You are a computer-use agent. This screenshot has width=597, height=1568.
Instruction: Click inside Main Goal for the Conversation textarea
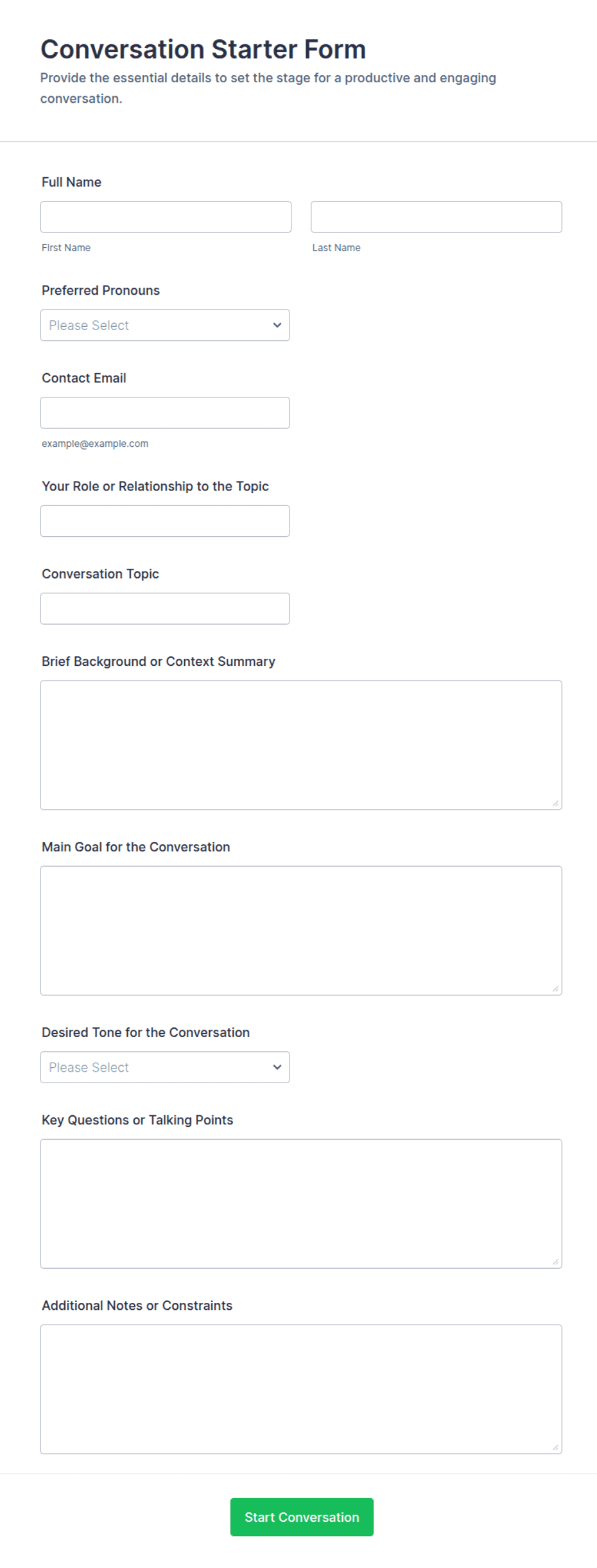coord(301,931)
